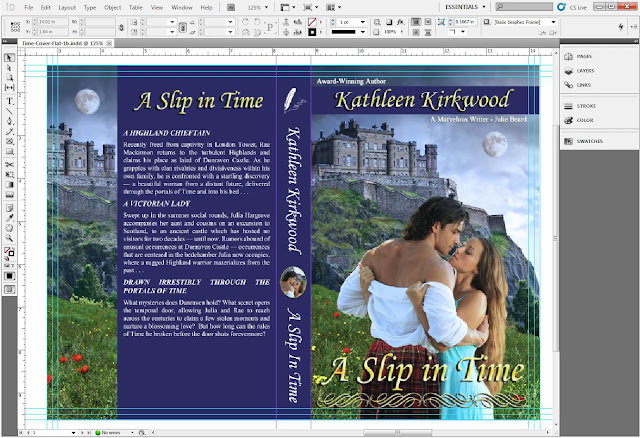Open the Color panel
This screenshot has width=640, height=438.
pyautogui.click(x=584, y=120)
